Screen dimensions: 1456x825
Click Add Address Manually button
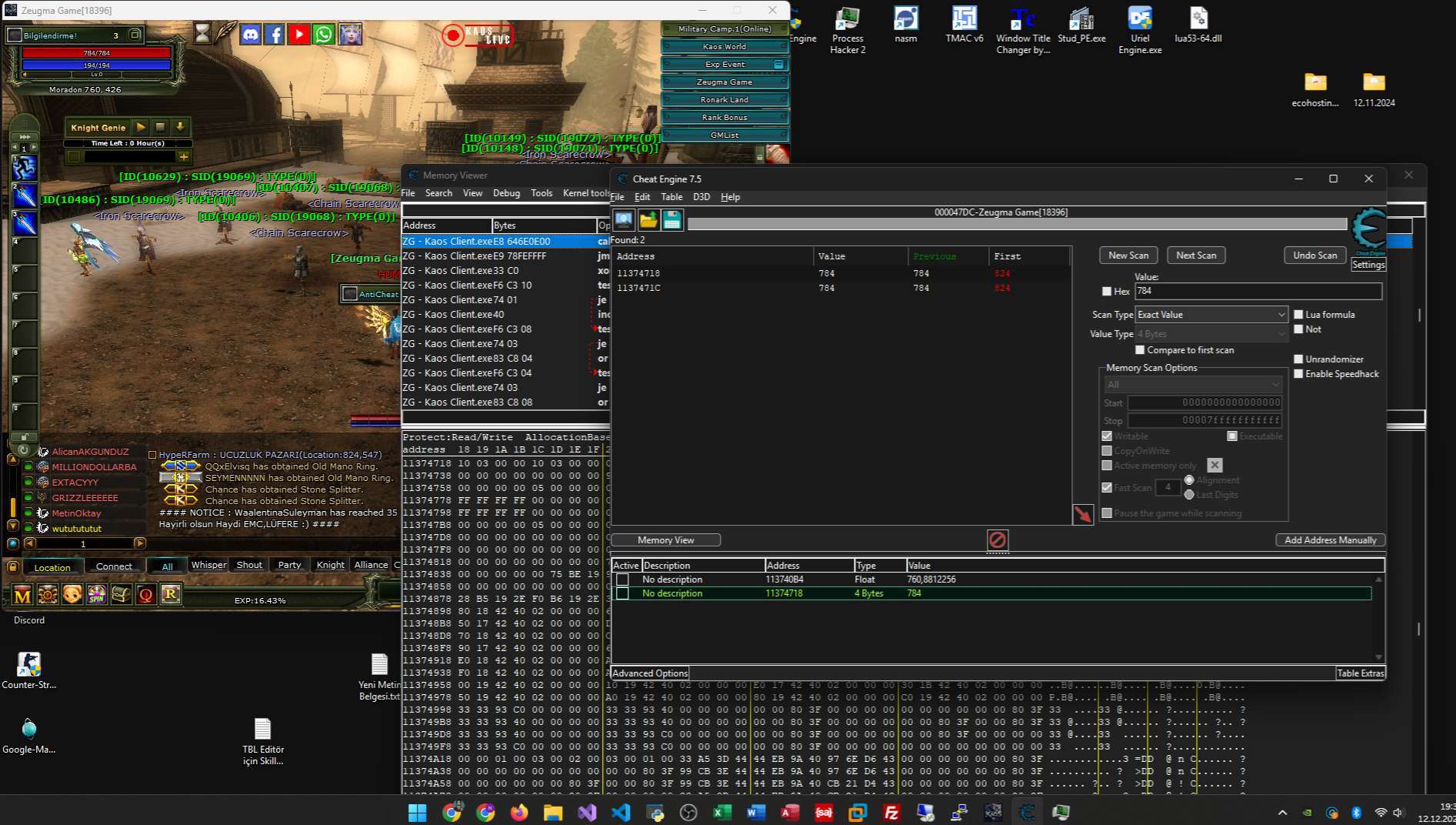pos(1331,540)
